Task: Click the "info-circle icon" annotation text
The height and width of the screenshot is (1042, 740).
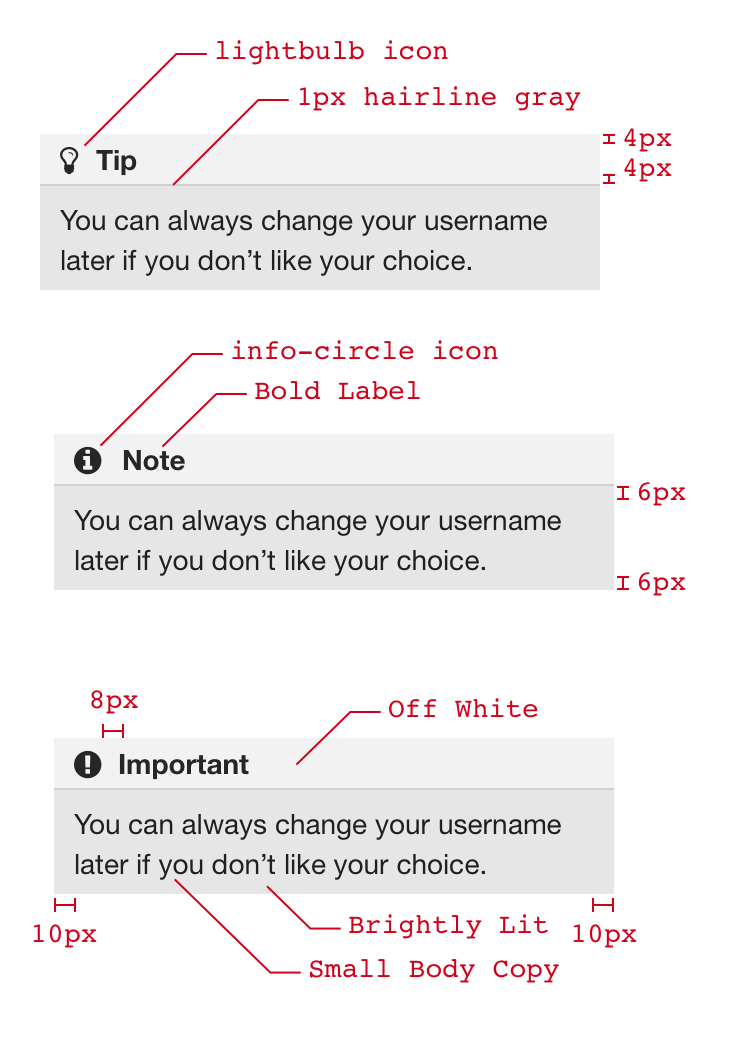Action: pyautogui.click(x=364, y=351)
